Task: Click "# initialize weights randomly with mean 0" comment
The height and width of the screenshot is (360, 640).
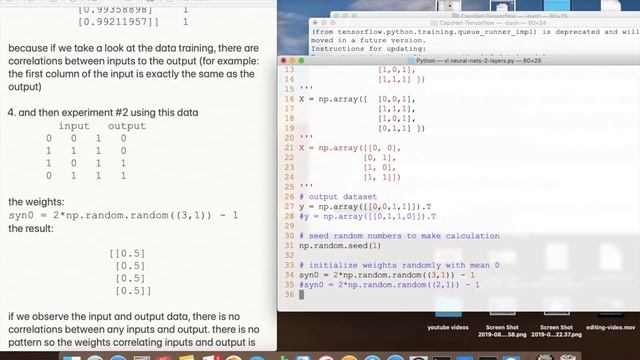Action: 399,265
